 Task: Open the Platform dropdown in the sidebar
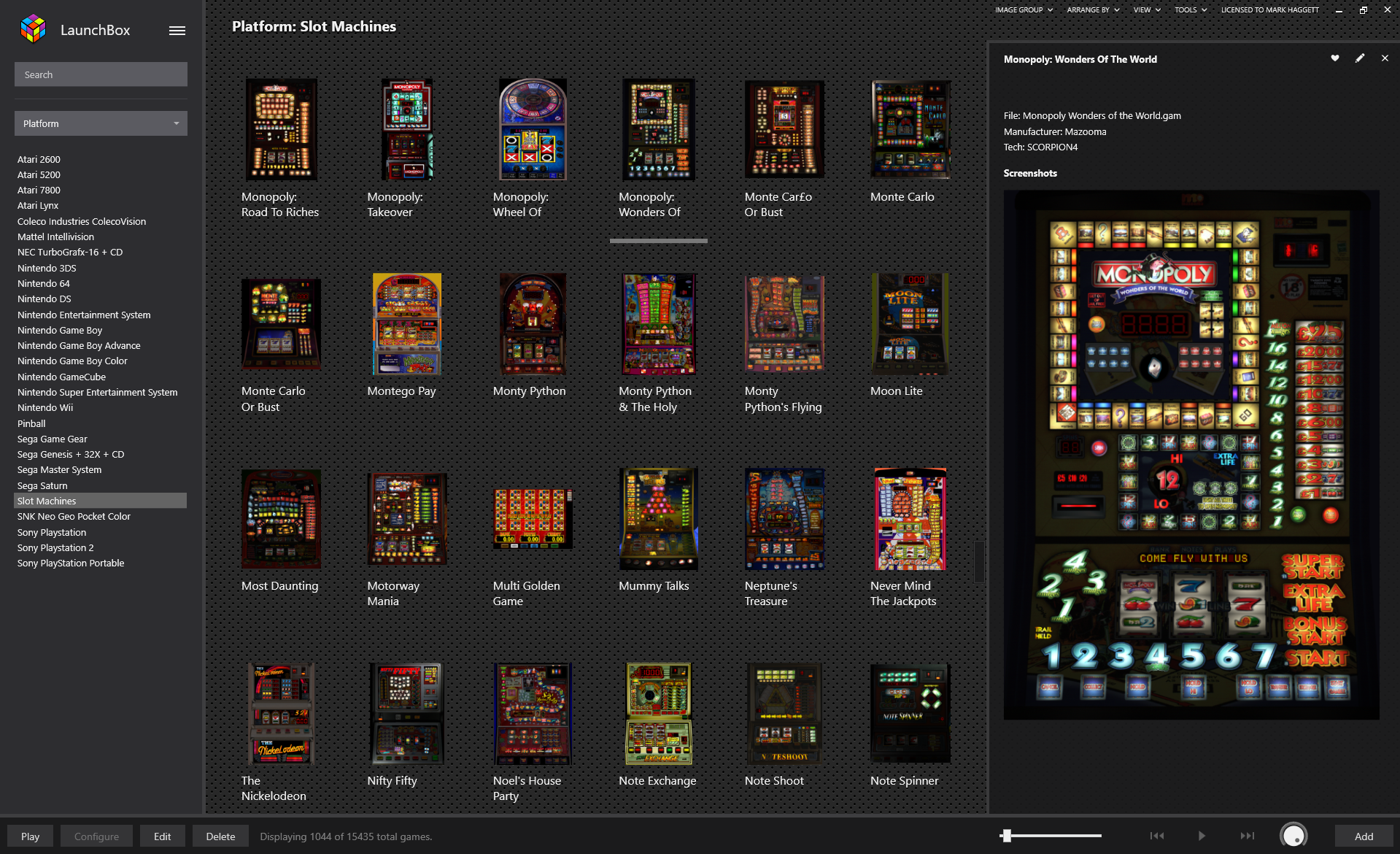tap(101, 123)
